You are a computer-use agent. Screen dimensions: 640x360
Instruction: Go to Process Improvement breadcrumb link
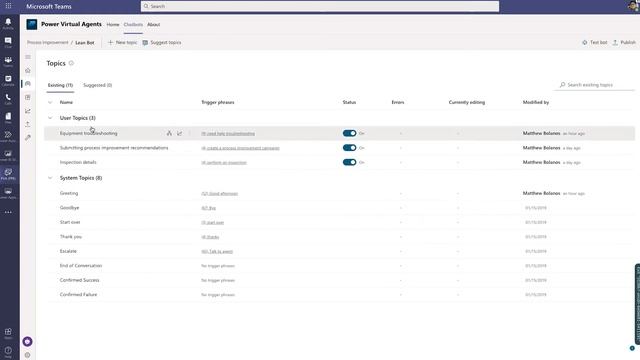(48, 42)
